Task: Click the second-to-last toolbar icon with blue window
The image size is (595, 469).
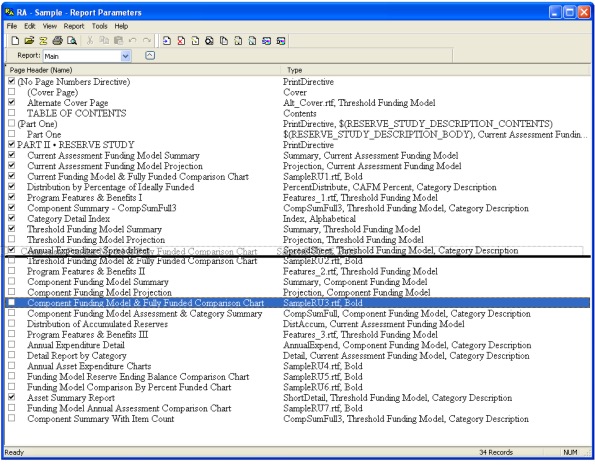Action: (266, 41)
